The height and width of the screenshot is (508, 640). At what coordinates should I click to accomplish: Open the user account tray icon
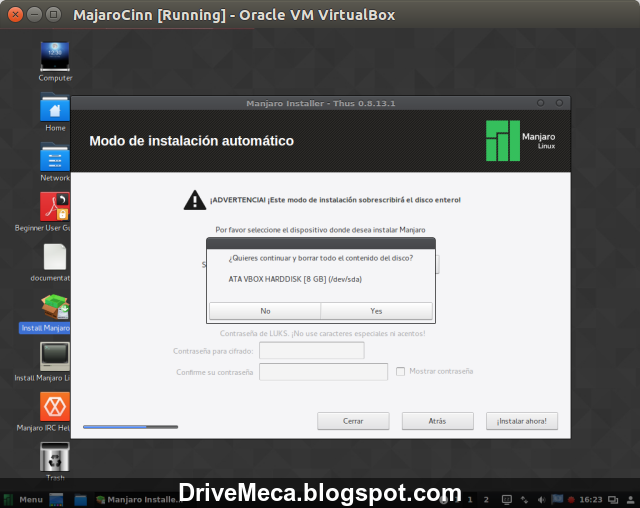(x=631, y=499)
